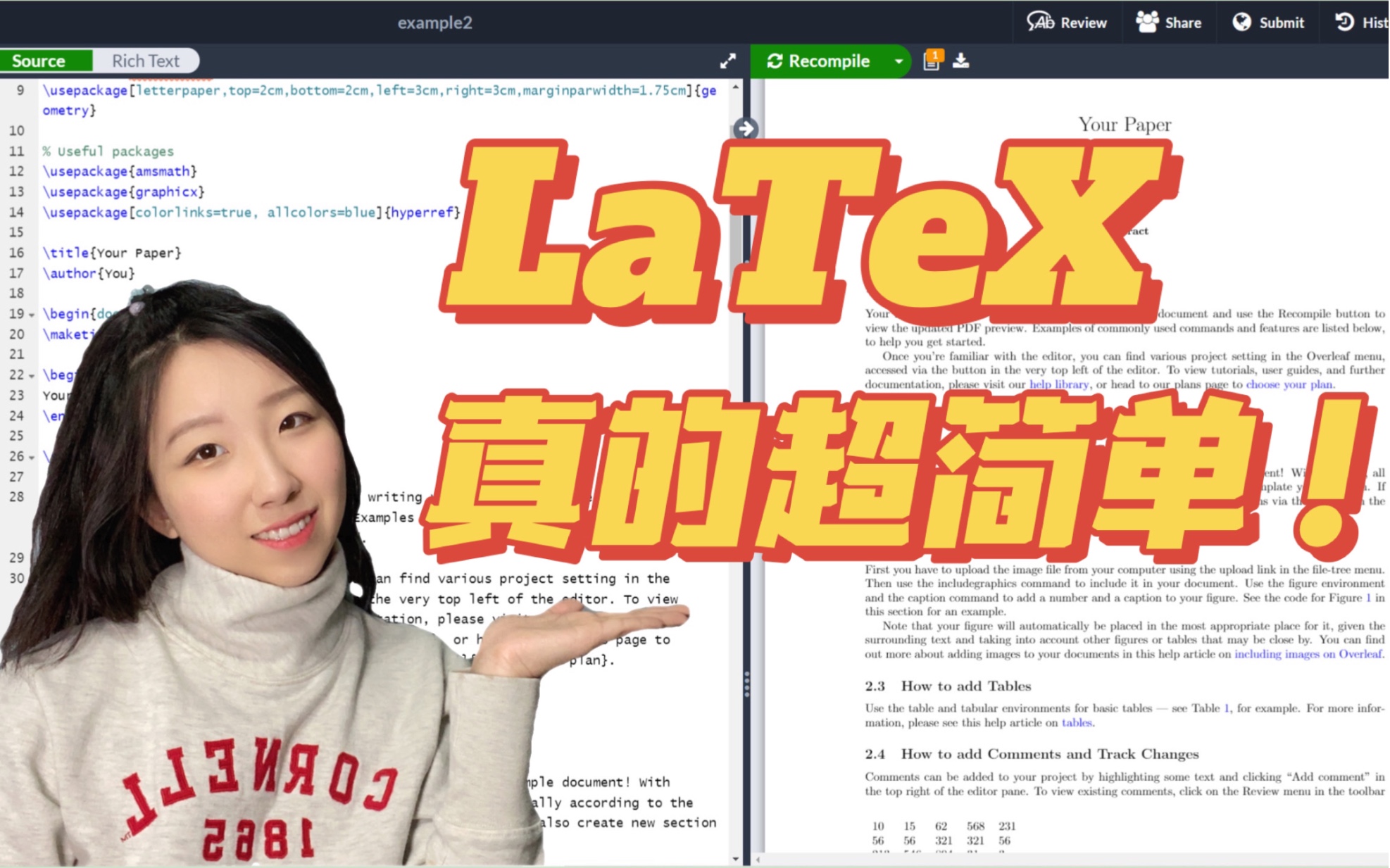
Task: Click the example2 project title
Action: click(434, 23)
